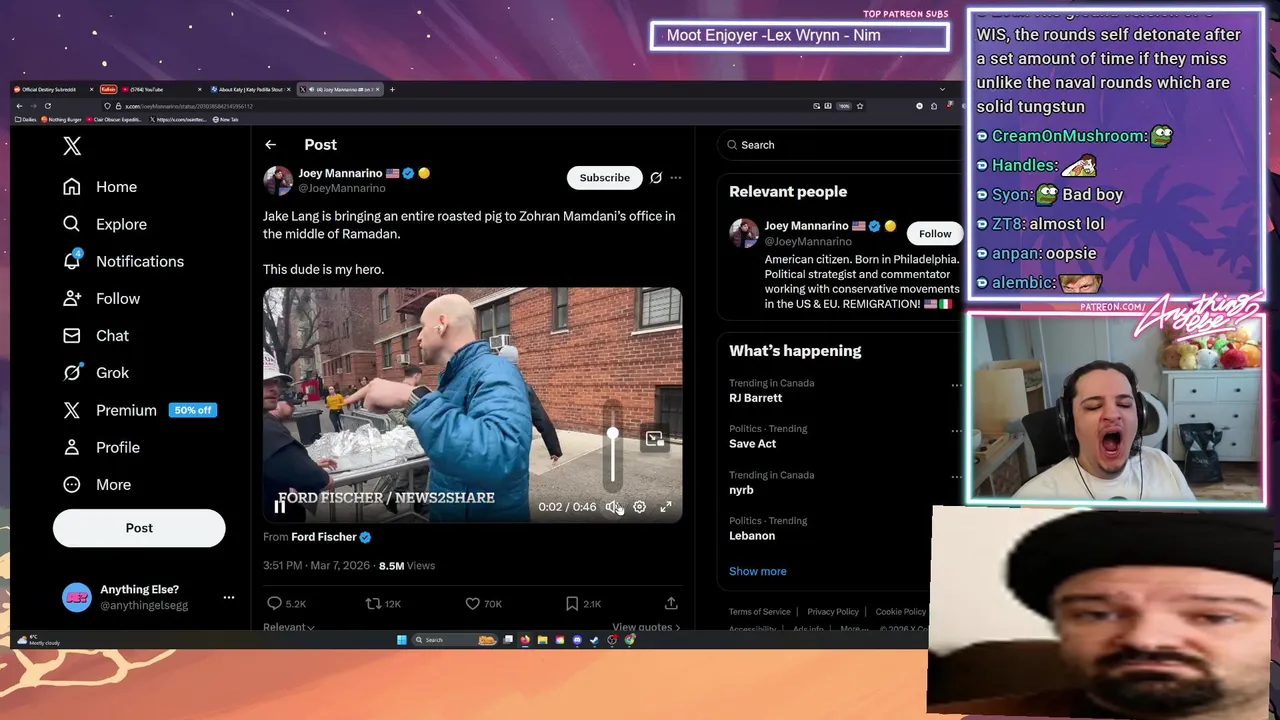The image size is (1280, 720).
Task: Click the white Post button
Action: pyautogui.click(x=139, y=528)
